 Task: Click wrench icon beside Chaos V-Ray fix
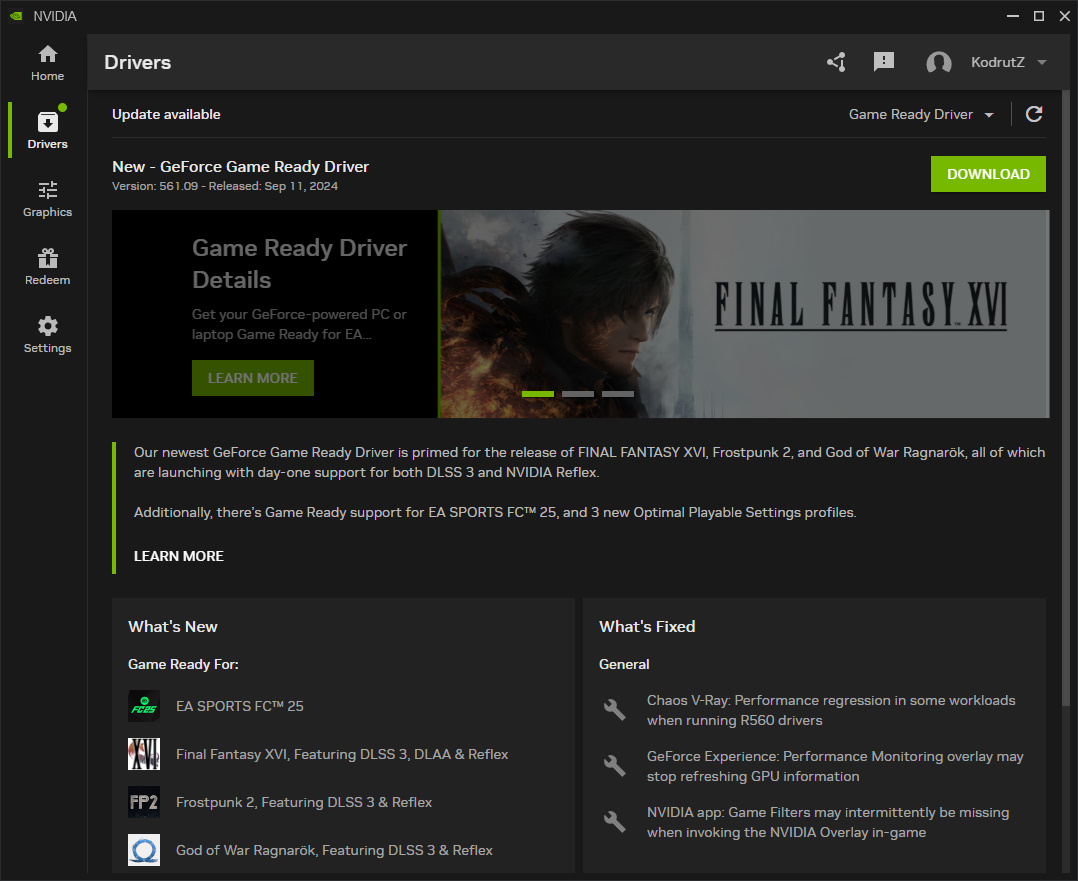coord(615,710)
